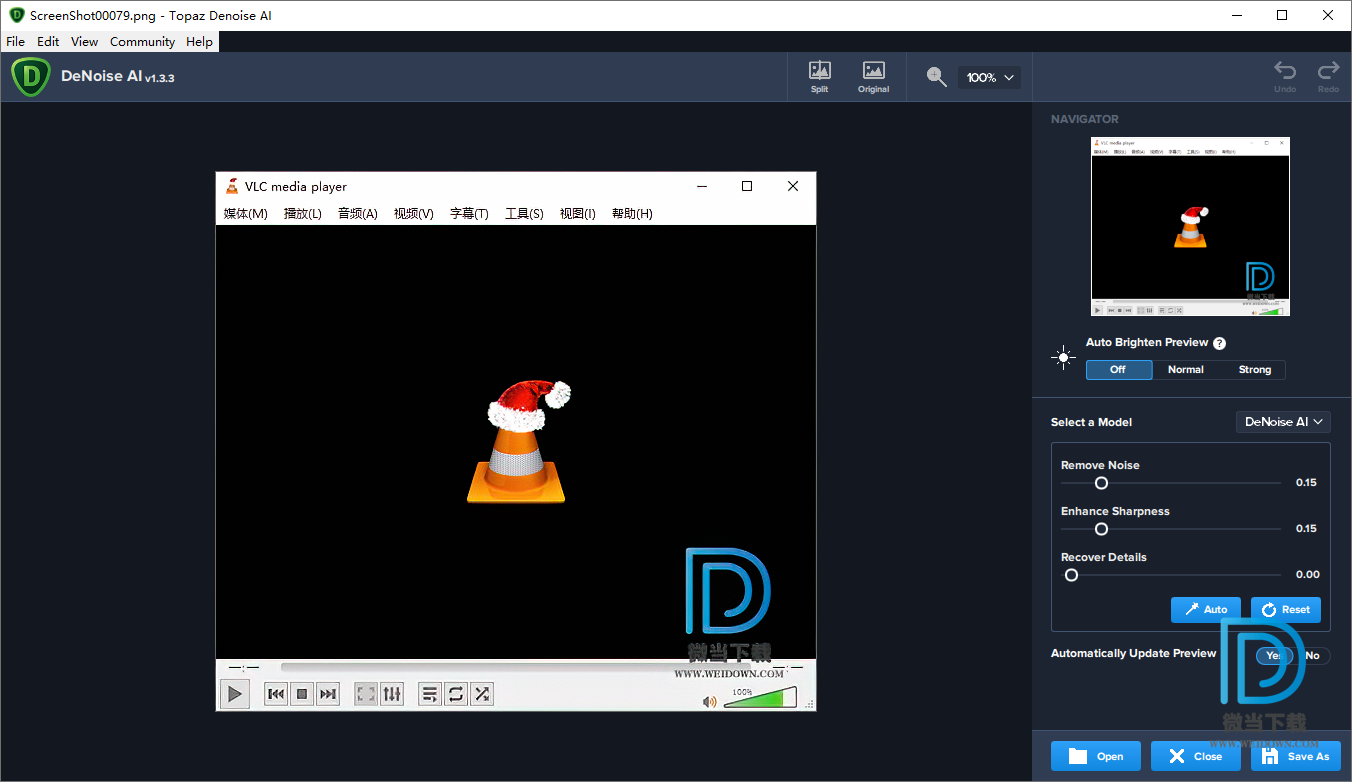Click VLC extended settings icon in image
The image size is (1352, 782).
pyautogui.click(x=392, y=693)
